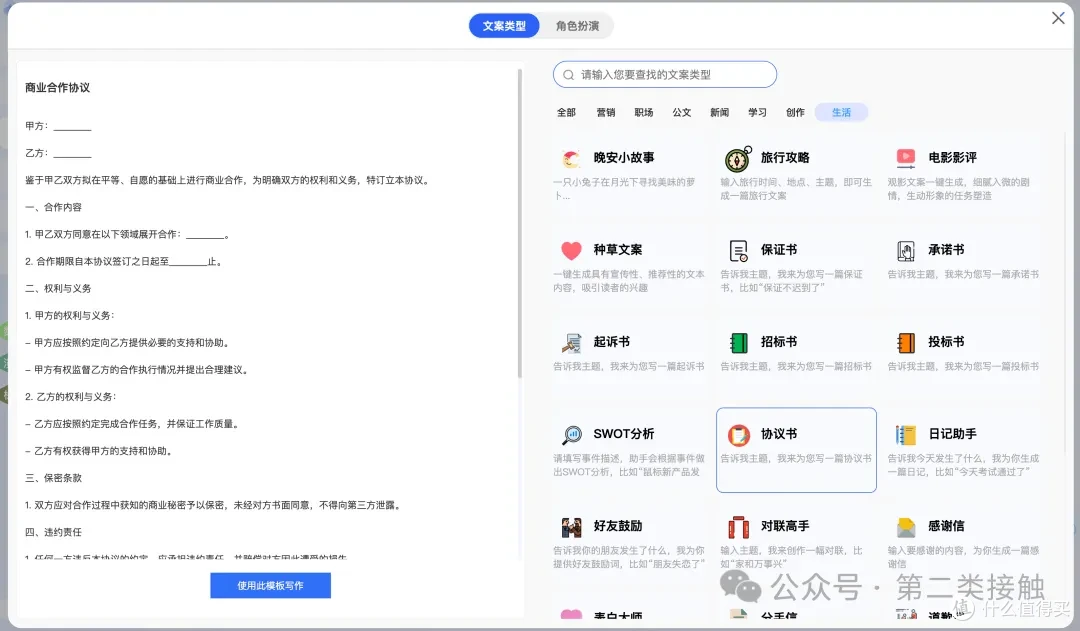Switch to the 文案类型 tab
Viewport: 1080px width, 631px height.
[504, 26]
